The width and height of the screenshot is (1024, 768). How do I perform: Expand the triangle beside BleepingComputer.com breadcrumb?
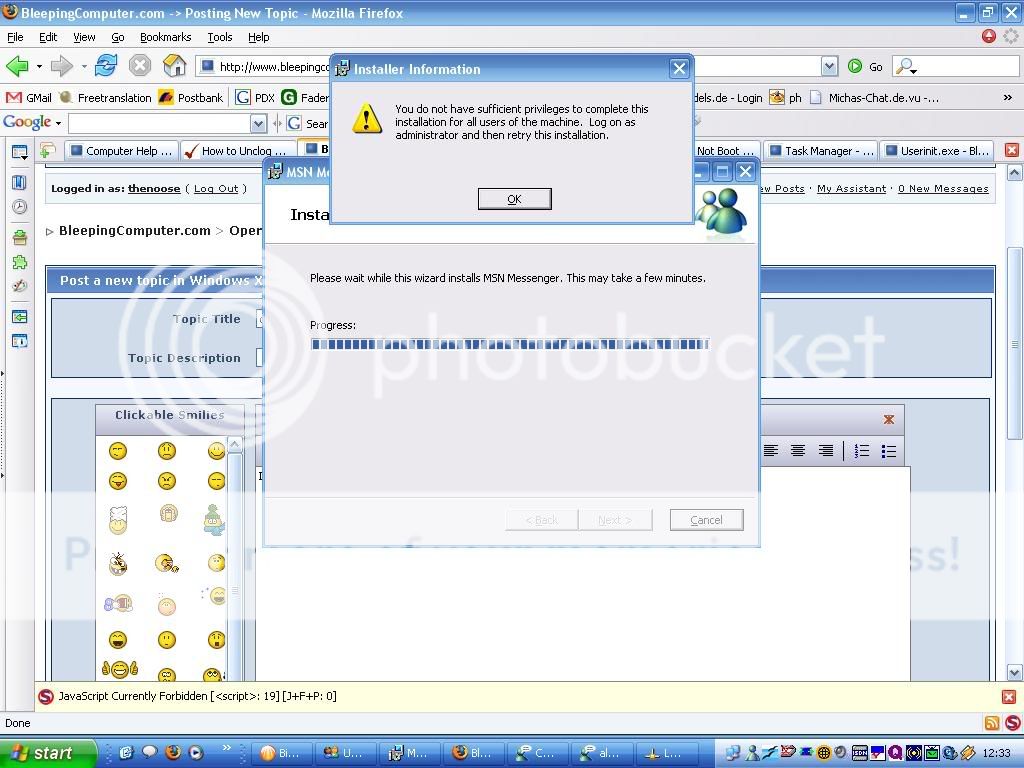[50, 231]
